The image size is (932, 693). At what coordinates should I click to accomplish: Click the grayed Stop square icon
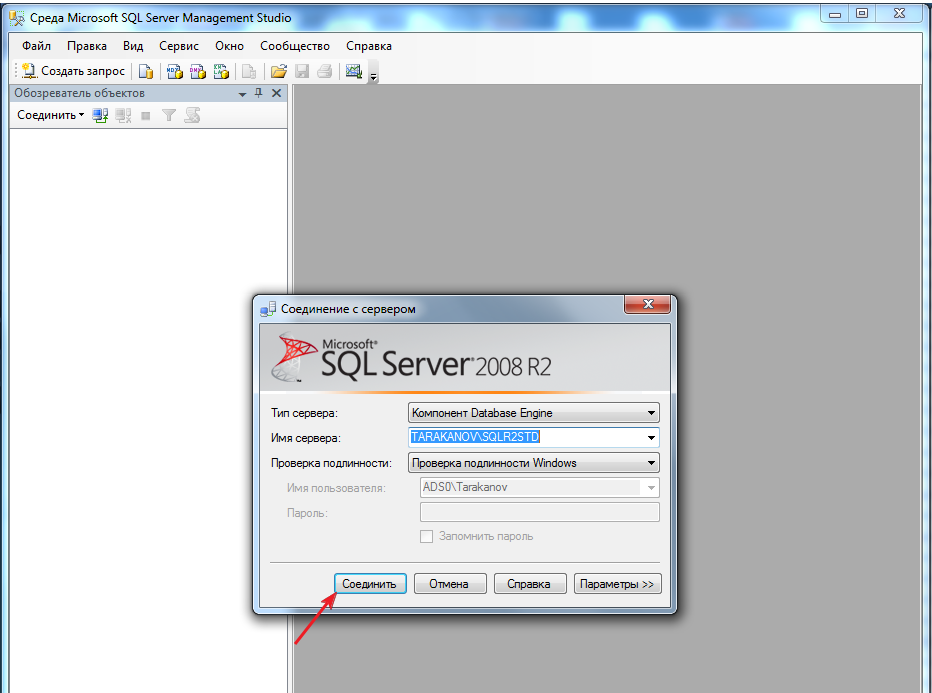[146, 116]
